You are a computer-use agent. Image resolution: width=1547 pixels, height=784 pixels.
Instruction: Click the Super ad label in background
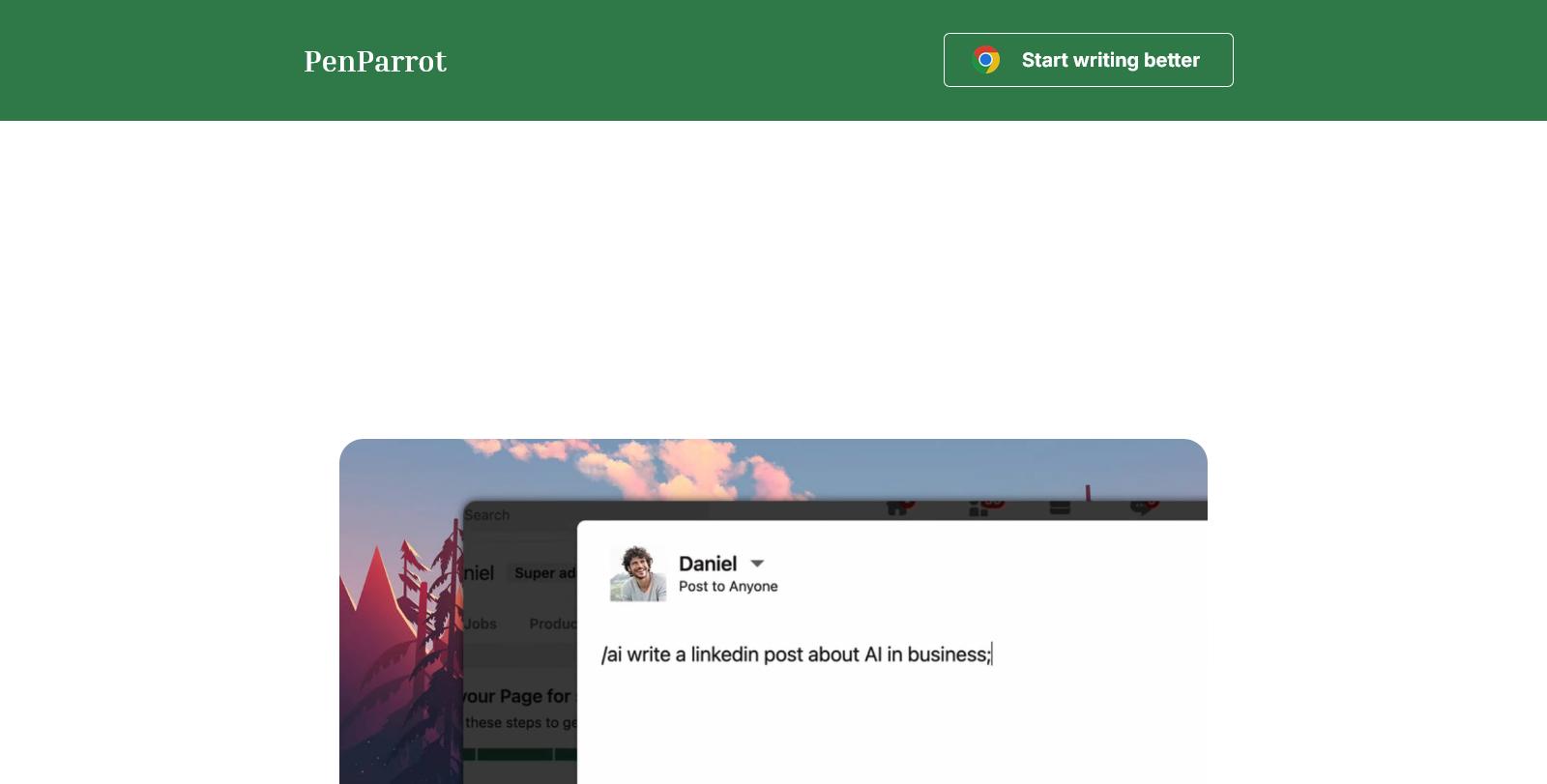(543, 573)
